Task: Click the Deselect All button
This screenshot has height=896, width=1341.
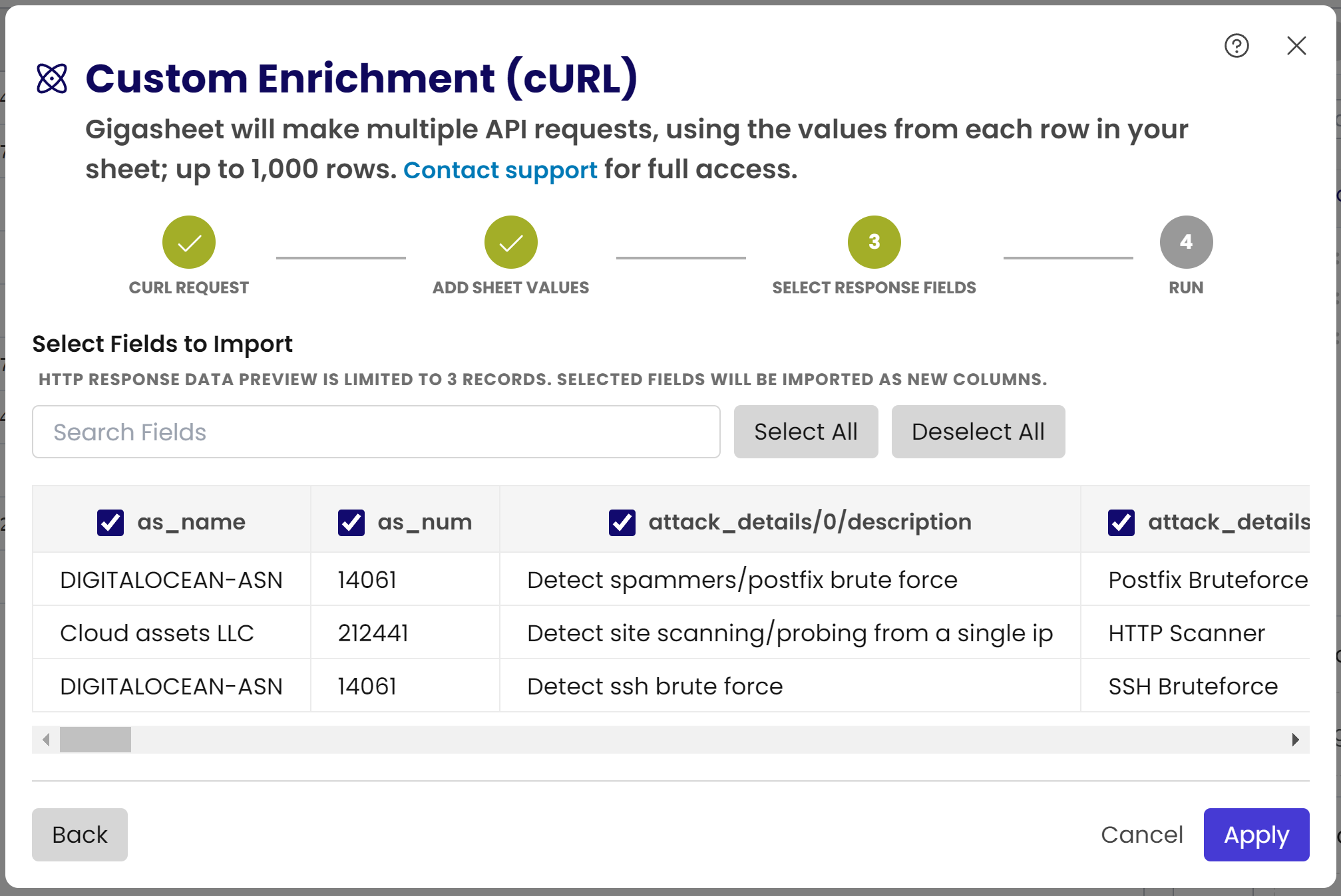Action: [x=978, y=431]
